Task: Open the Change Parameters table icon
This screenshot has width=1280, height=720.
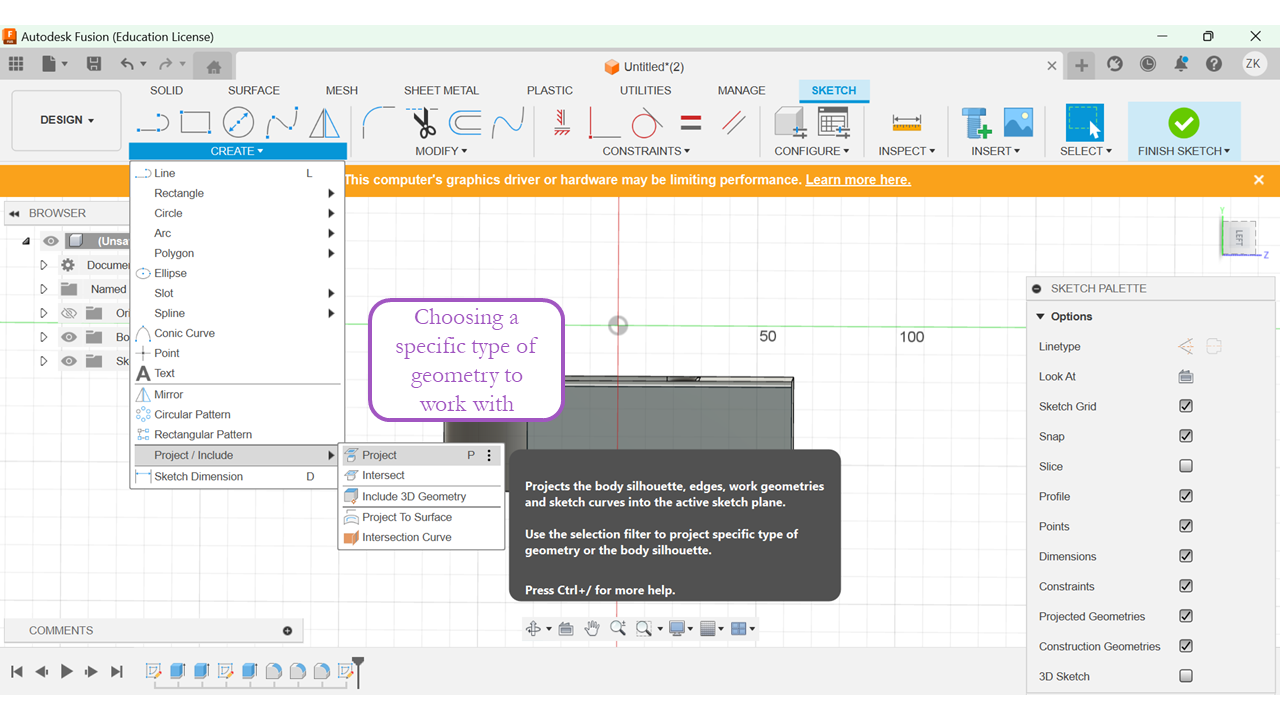Action: 834,123
